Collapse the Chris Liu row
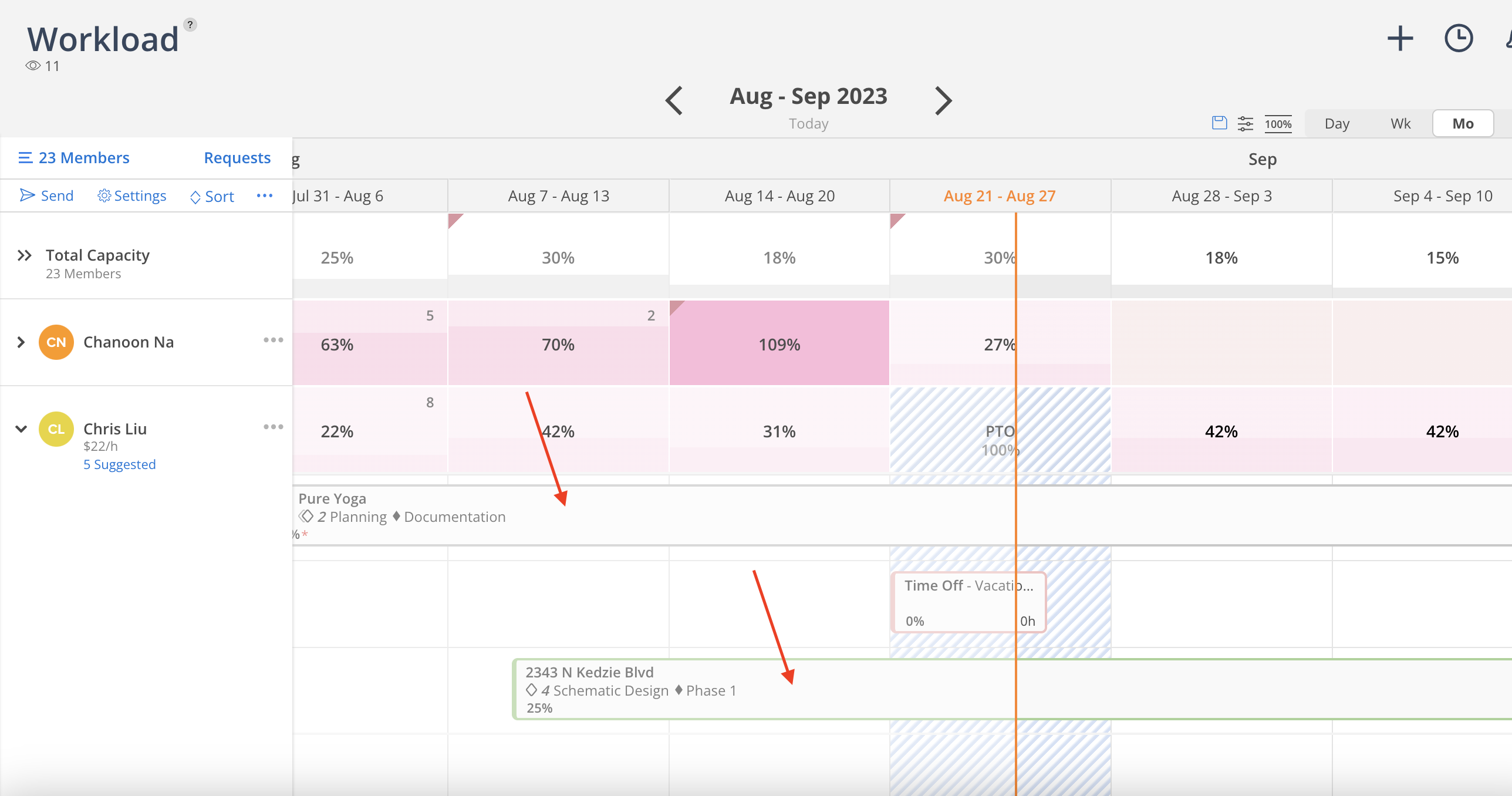The height and width of the screenshot is (796, 1512). coord(21,429)
